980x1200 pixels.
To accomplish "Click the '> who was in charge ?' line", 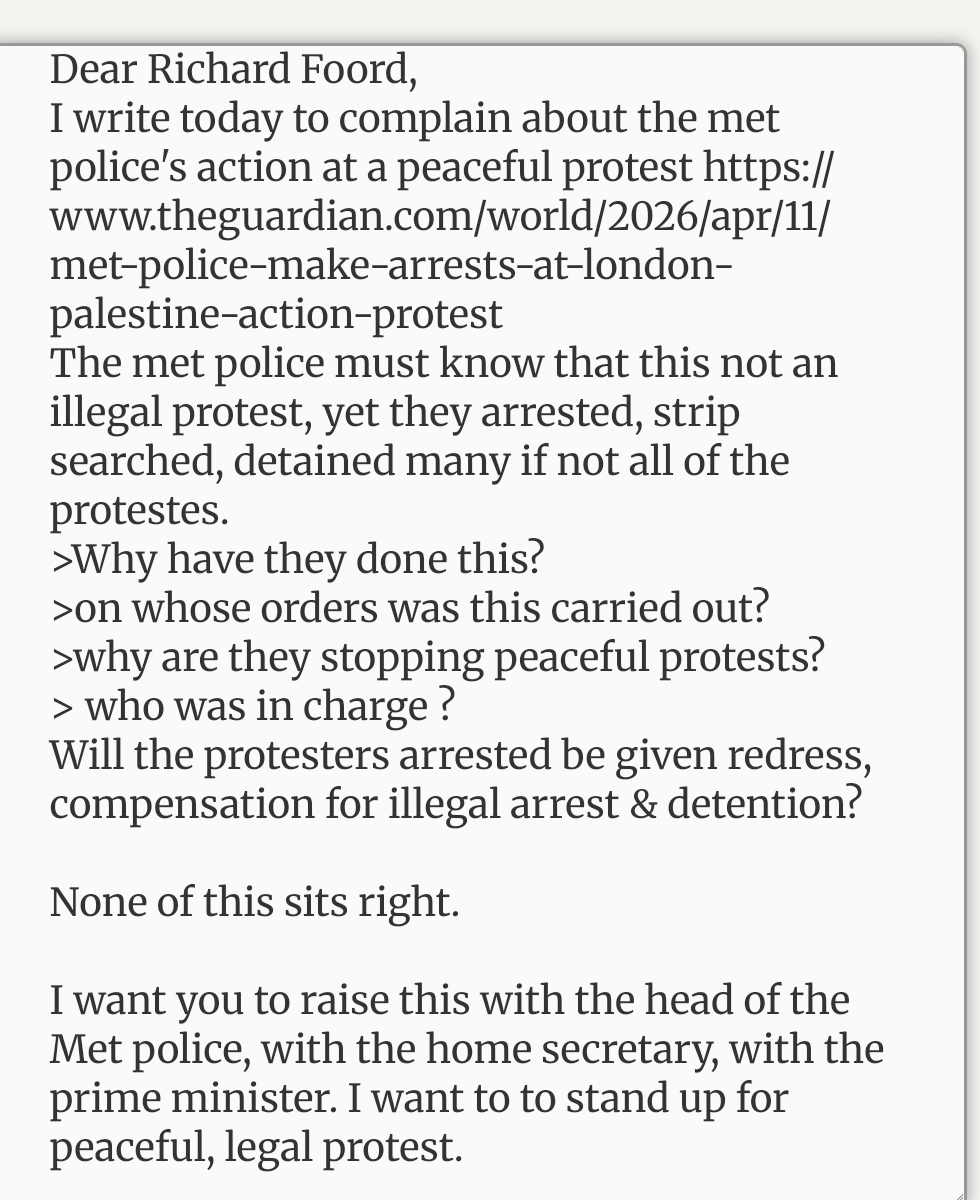I will pos(252,707).
